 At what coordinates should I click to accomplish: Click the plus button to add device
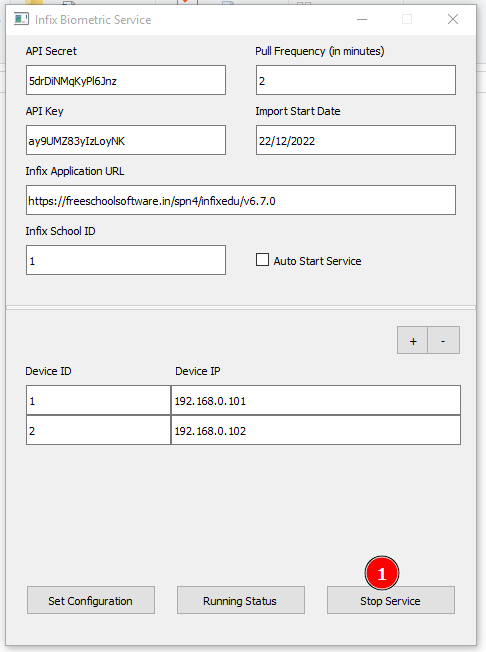pyautogui.click(x=412, y=341)
